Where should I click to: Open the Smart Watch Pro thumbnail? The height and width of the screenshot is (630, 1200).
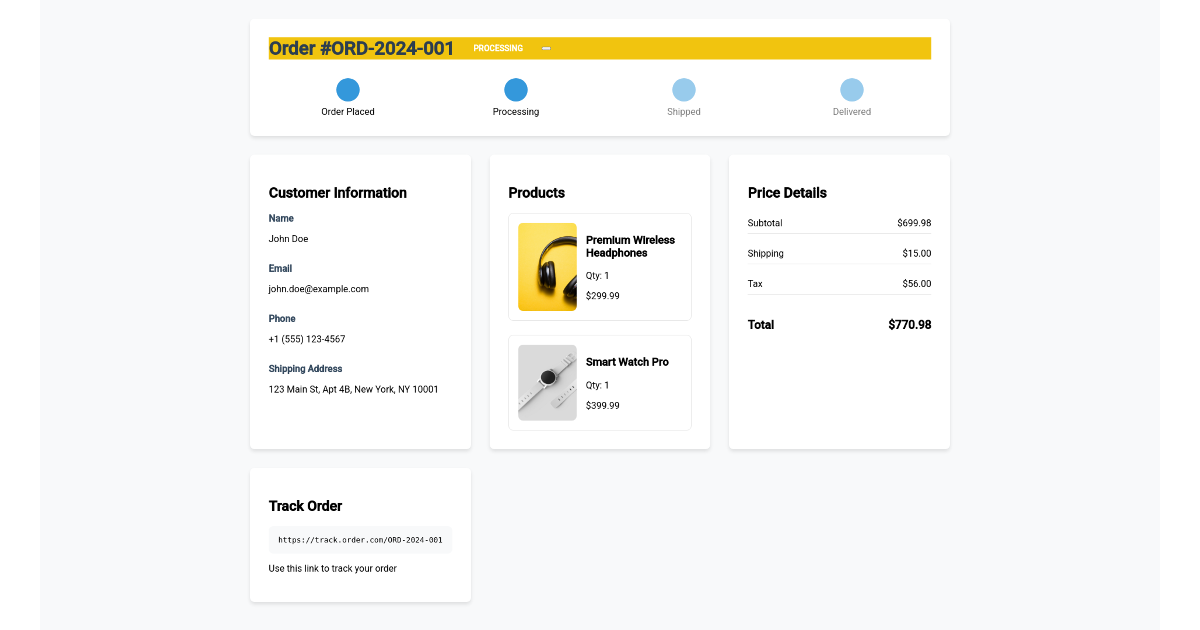(x=547, y=383)
